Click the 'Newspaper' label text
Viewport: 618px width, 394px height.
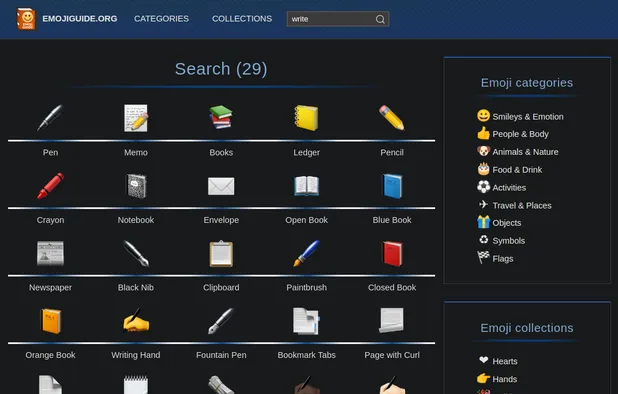coord(50,288)
